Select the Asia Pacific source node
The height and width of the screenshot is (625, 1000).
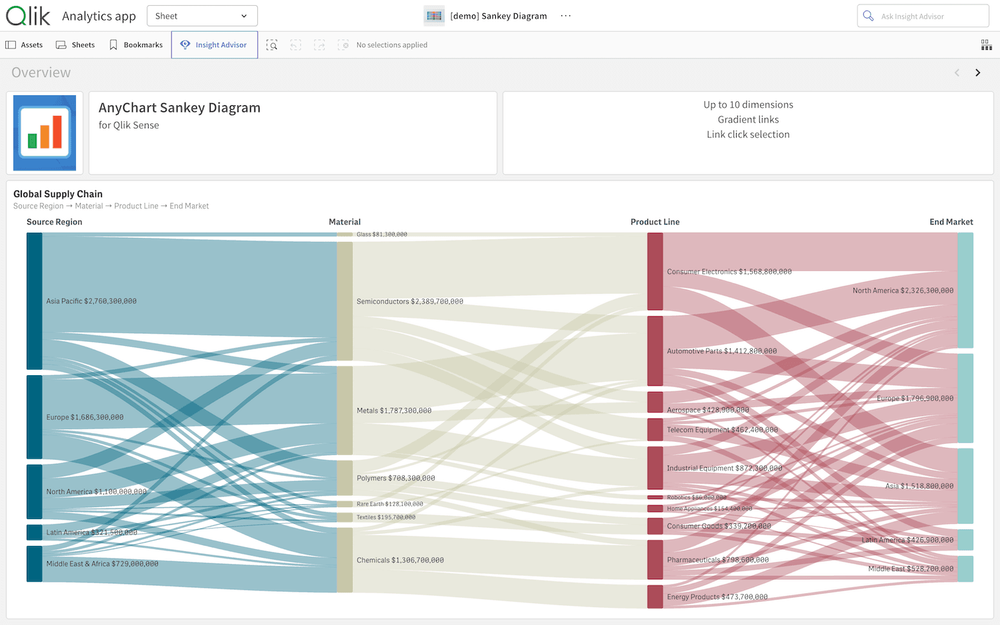click(x=34, y=301)
